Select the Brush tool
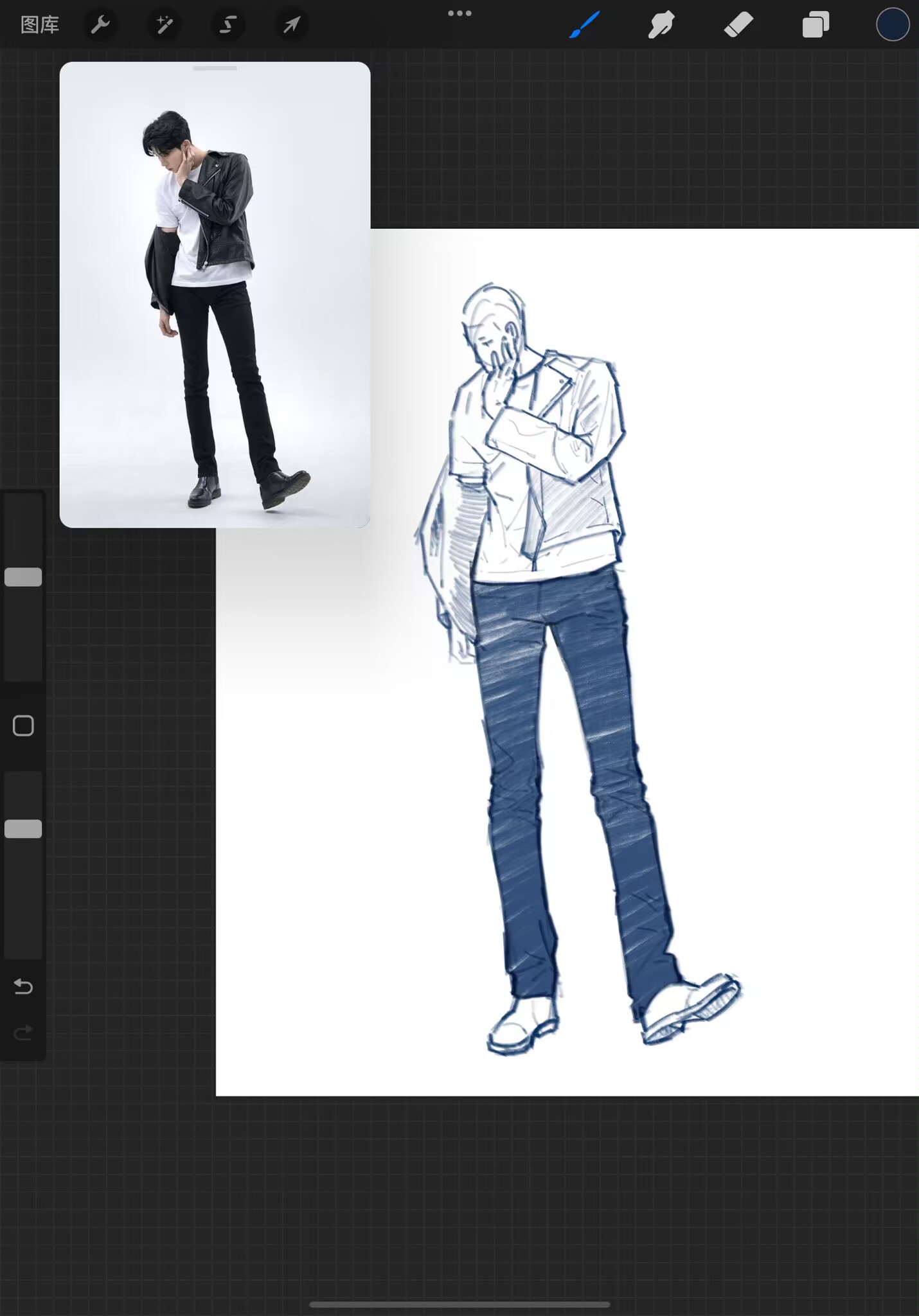The width and height of the screenshot is (919, 1316). (585, 25)
